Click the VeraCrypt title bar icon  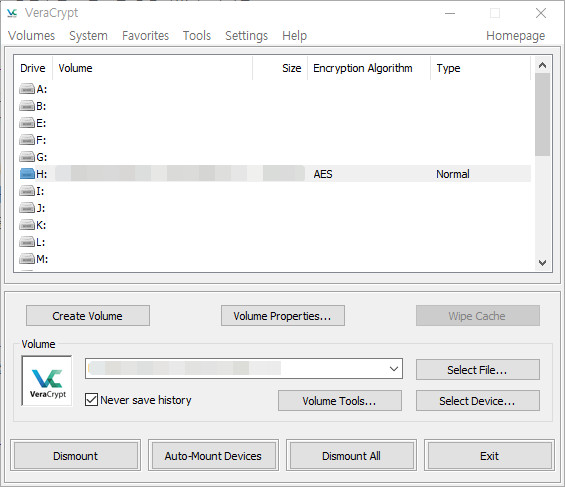pyautogui.click(x=12, y=13)
